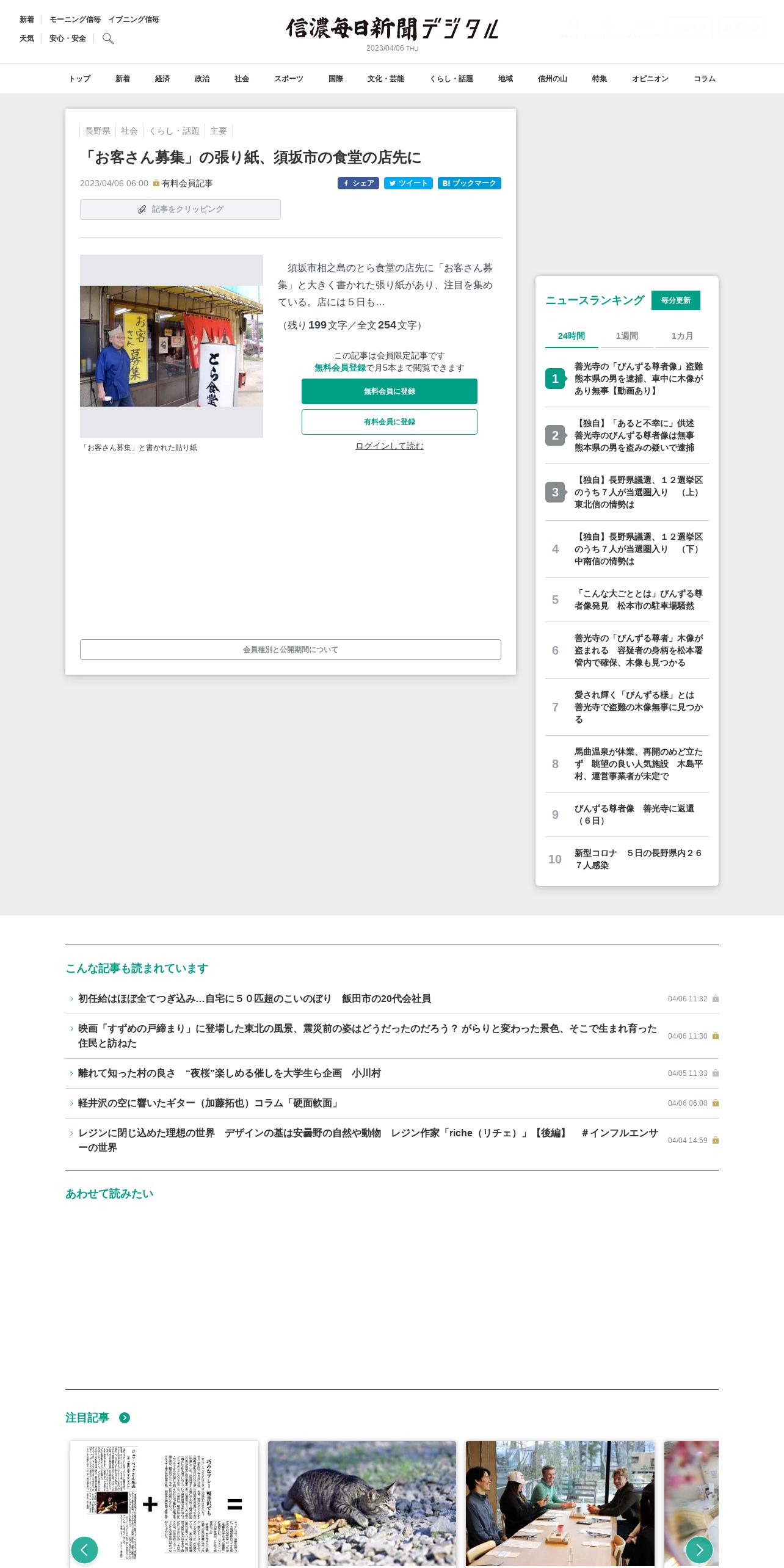
Task: Open 安心・安全 header link
Action: pyautogui.click(x=68, y=38)
